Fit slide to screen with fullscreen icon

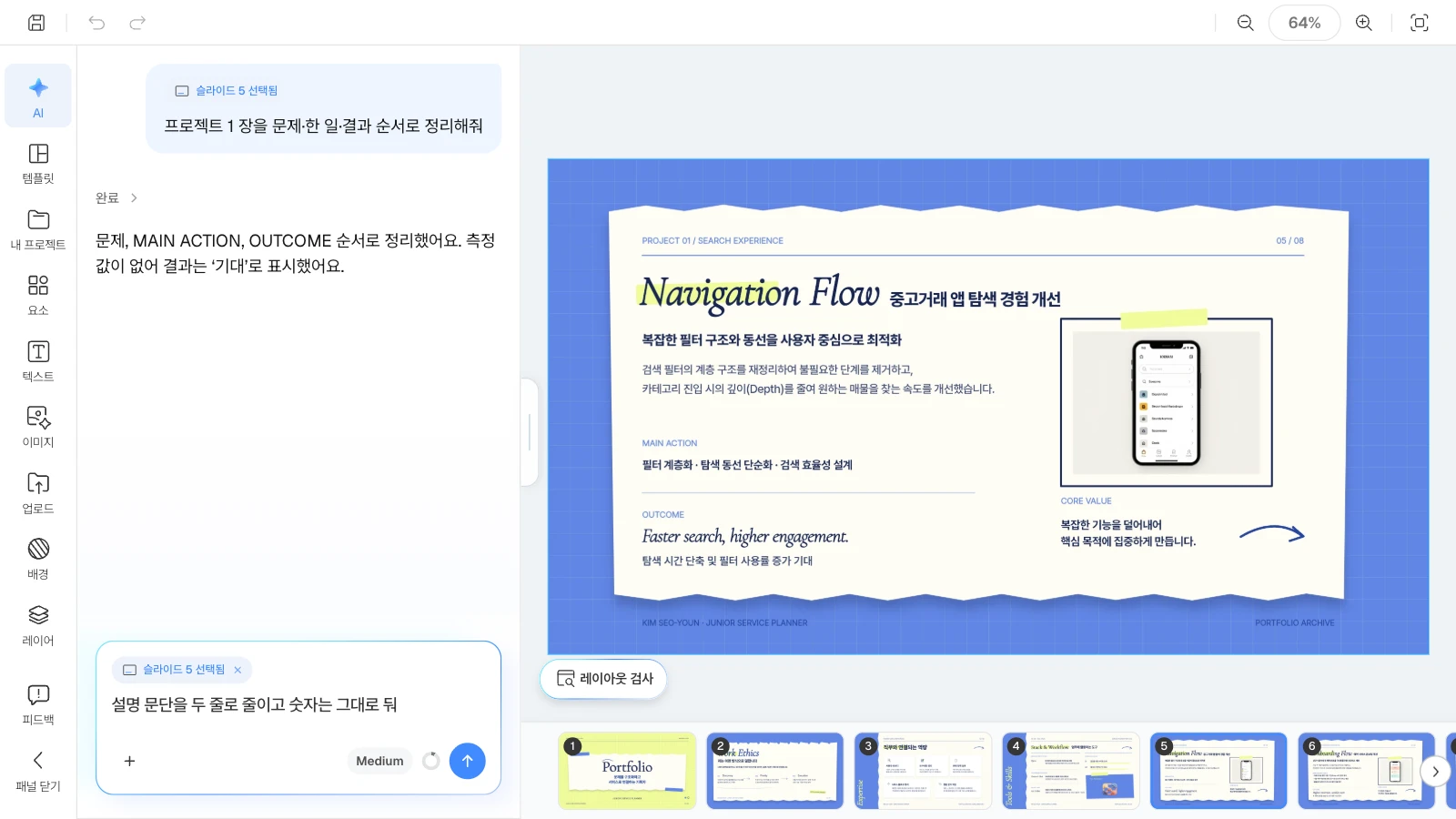[1420, 23]
